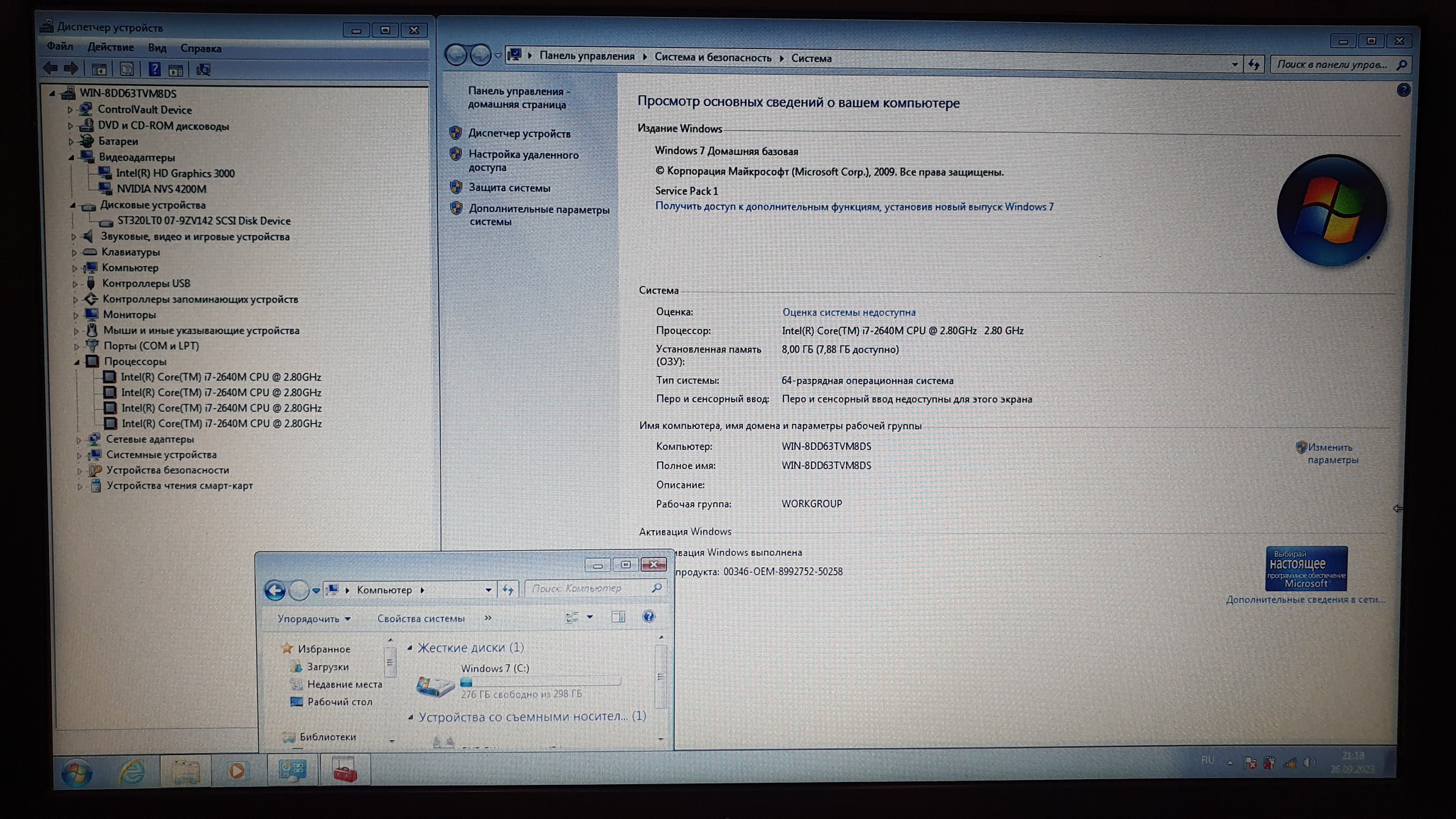Select NVIDIA NVS 4200M device
Viewport: 1456px width, 819px height.
[161, 188]
